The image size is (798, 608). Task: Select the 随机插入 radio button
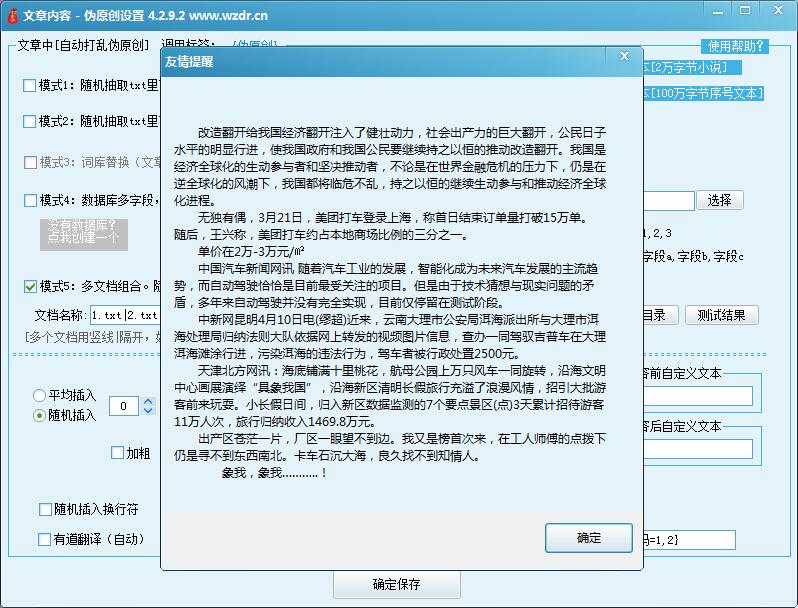coord(40,415)
